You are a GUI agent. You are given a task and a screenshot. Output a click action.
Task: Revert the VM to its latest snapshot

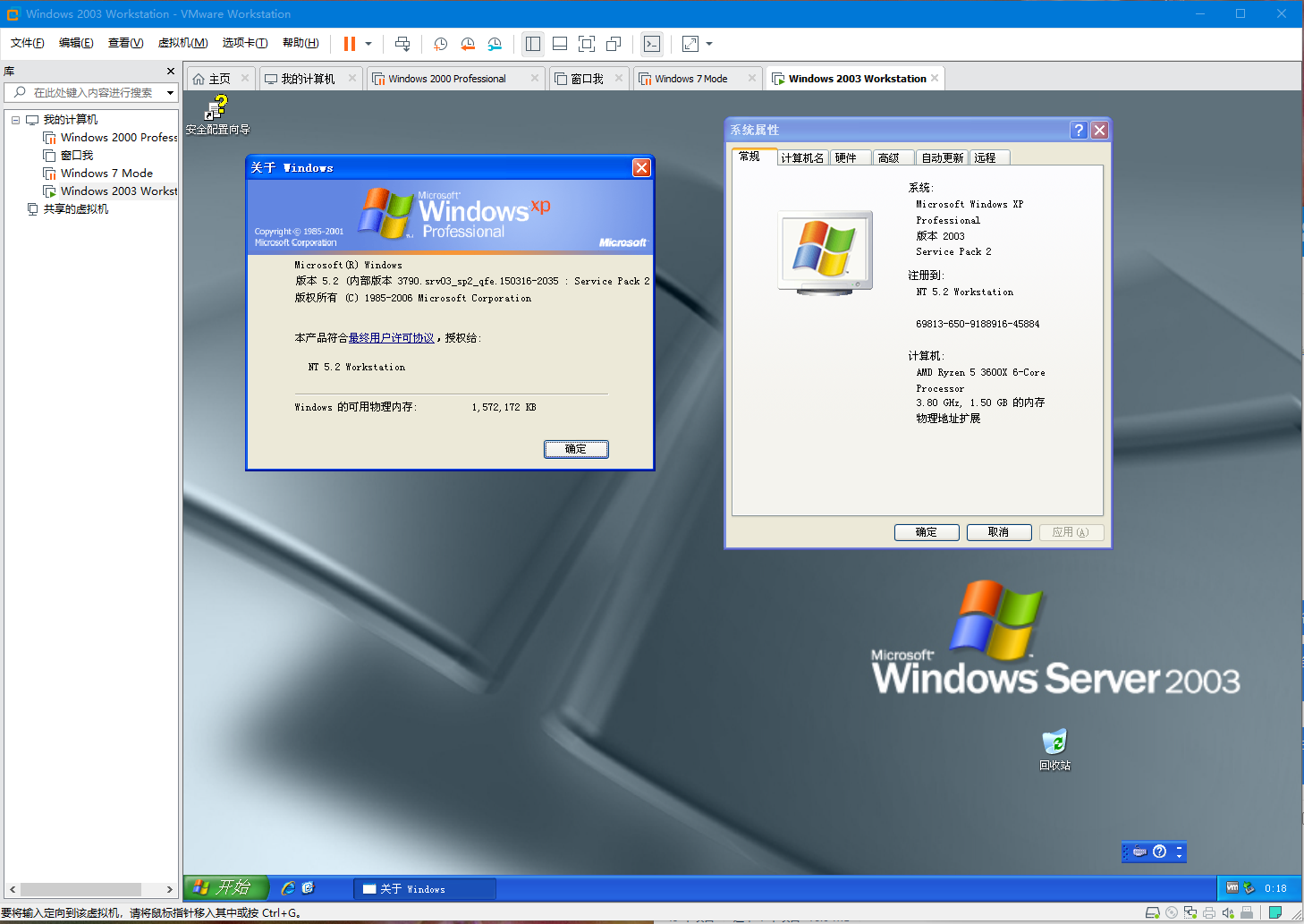pos(467,43)
